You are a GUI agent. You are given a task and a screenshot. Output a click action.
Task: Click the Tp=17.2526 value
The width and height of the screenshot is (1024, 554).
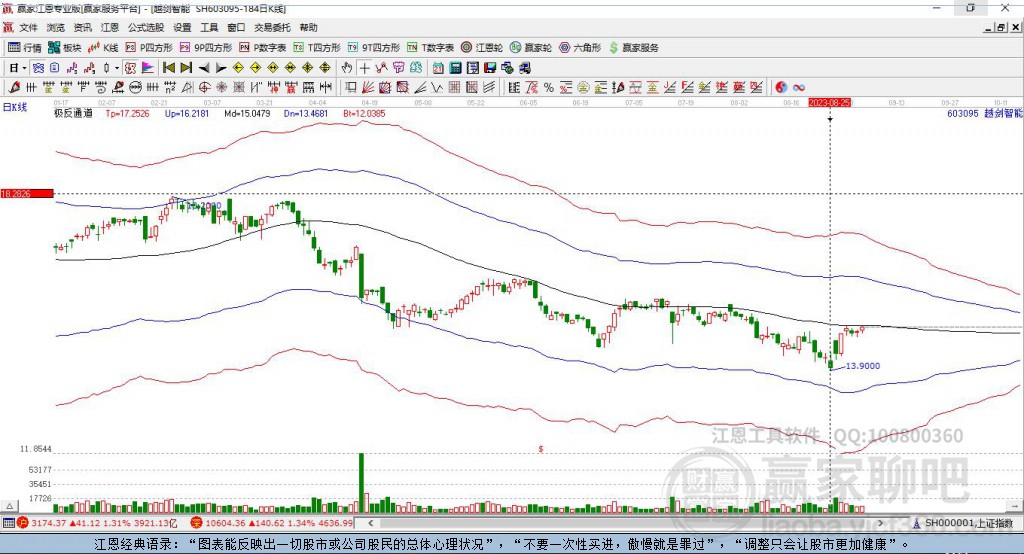[x=127, y=113]
